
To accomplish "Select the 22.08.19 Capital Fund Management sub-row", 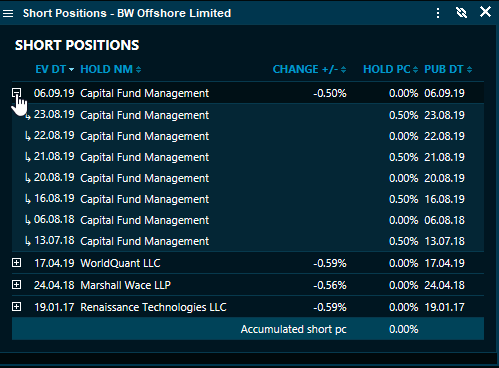I will coord(248,136).
